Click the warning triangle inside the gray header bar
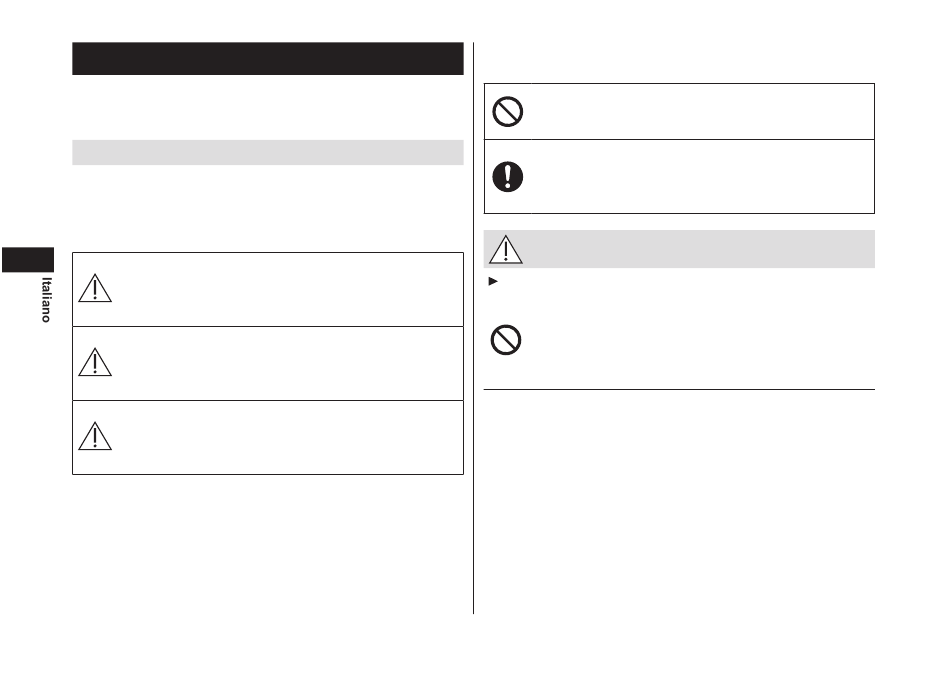 tap(506, 250)
